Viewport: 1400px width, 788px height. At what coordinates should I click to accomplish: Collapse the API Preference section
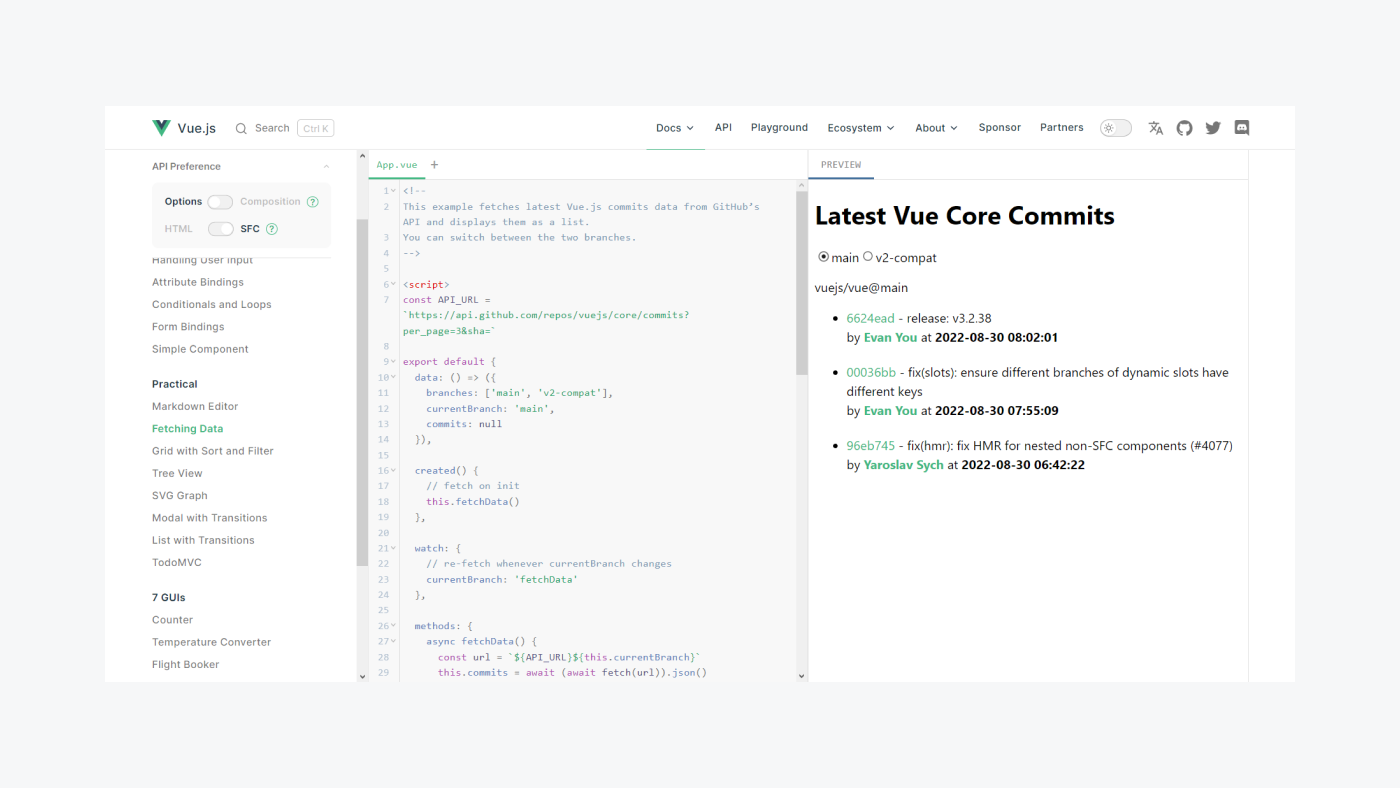325,165
